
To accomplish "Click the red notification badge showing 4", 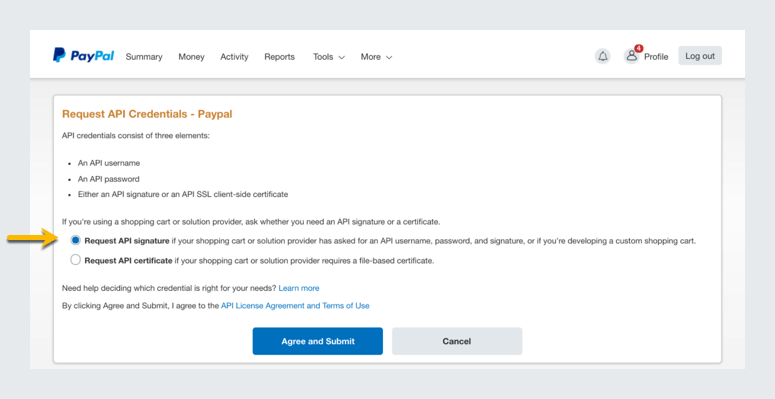I will coord(639,48).
